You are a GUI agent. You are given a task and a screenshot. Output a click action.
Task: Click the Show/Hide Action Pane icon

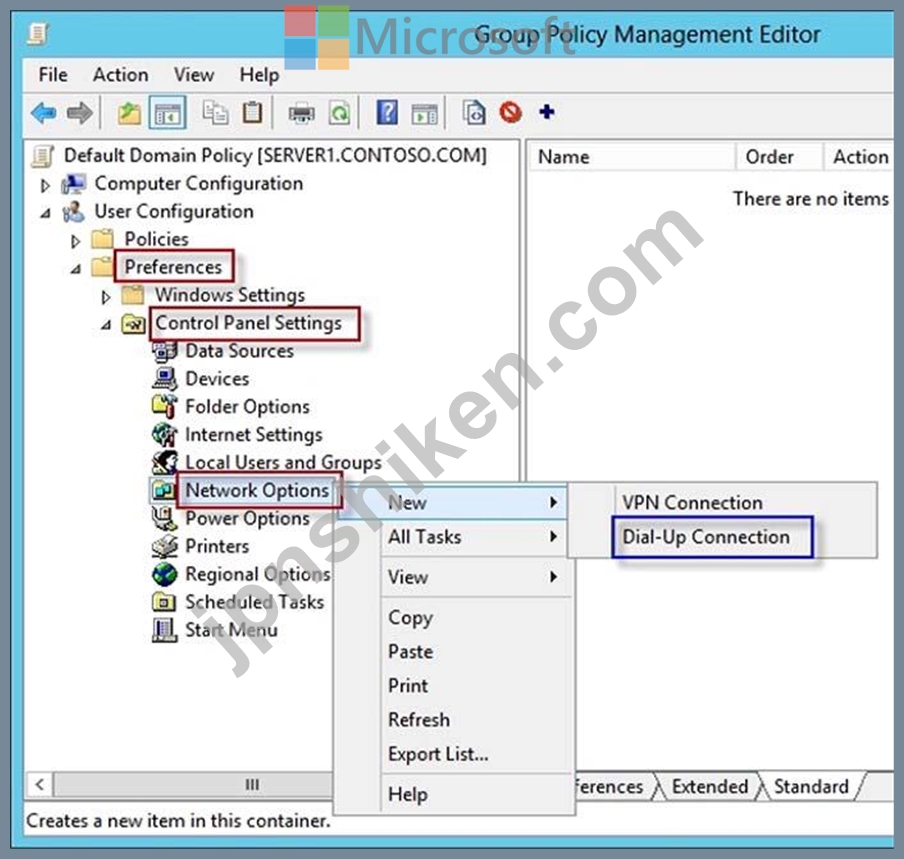(x=425, y=114)
